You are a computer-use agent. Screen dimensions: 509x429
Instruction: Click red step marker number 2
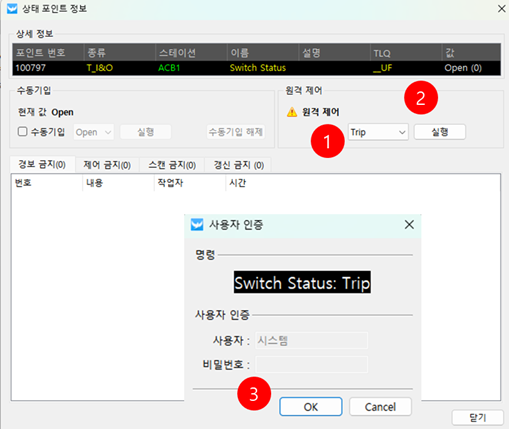[x=421, y=98]
